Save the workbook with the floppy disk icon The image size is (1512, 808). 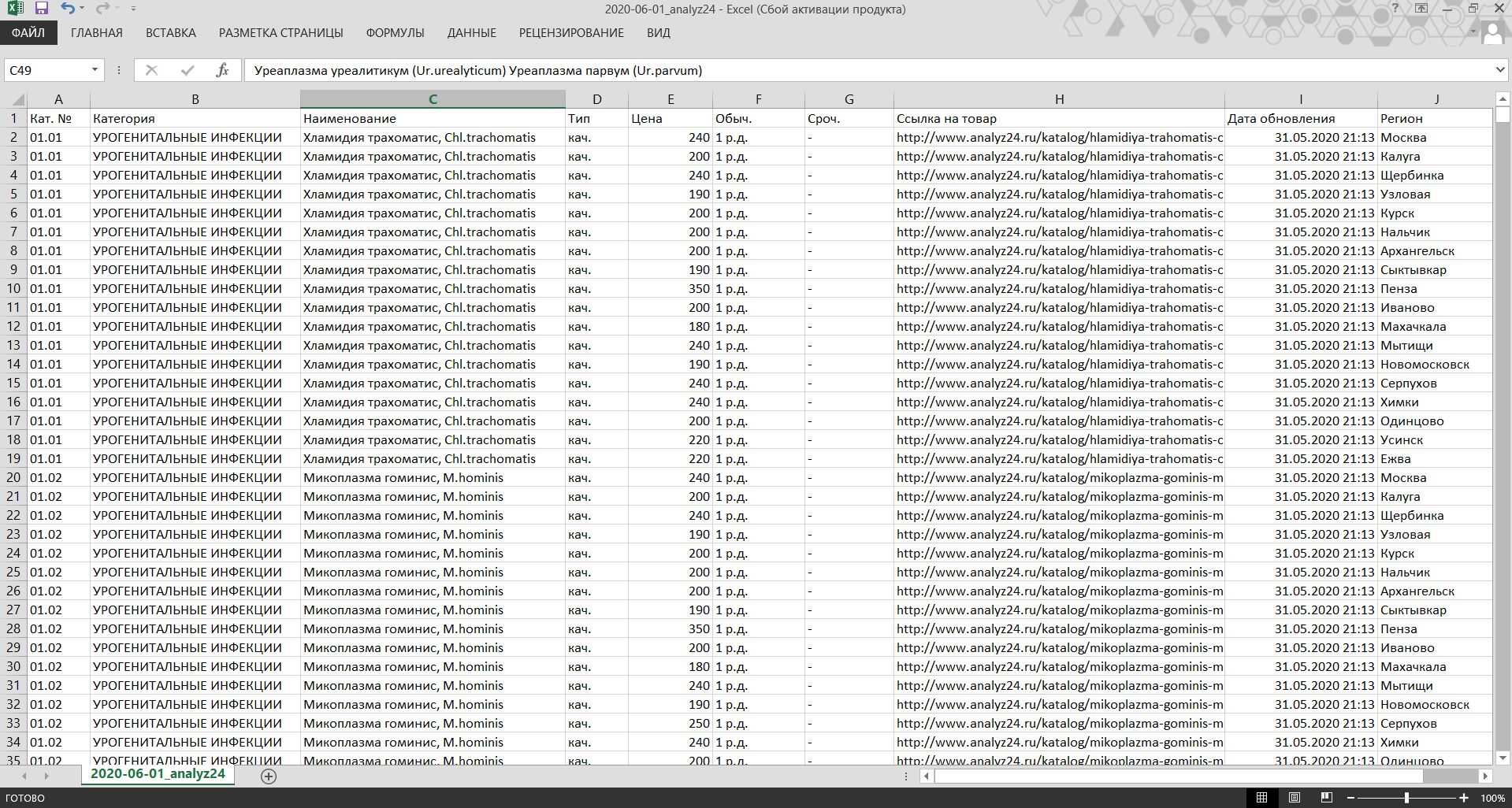pos(42,9)
